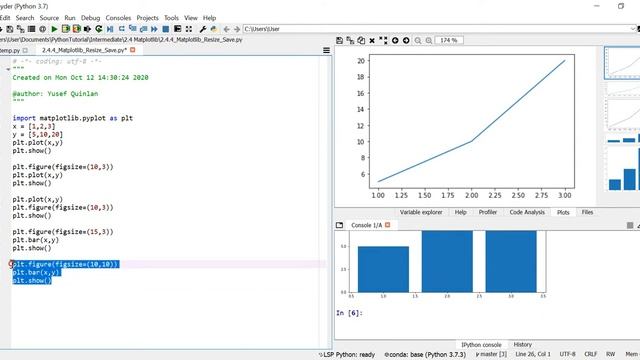Select the bar chart thumbnail
The image size is (640, 360).
[x=622, y=170]
